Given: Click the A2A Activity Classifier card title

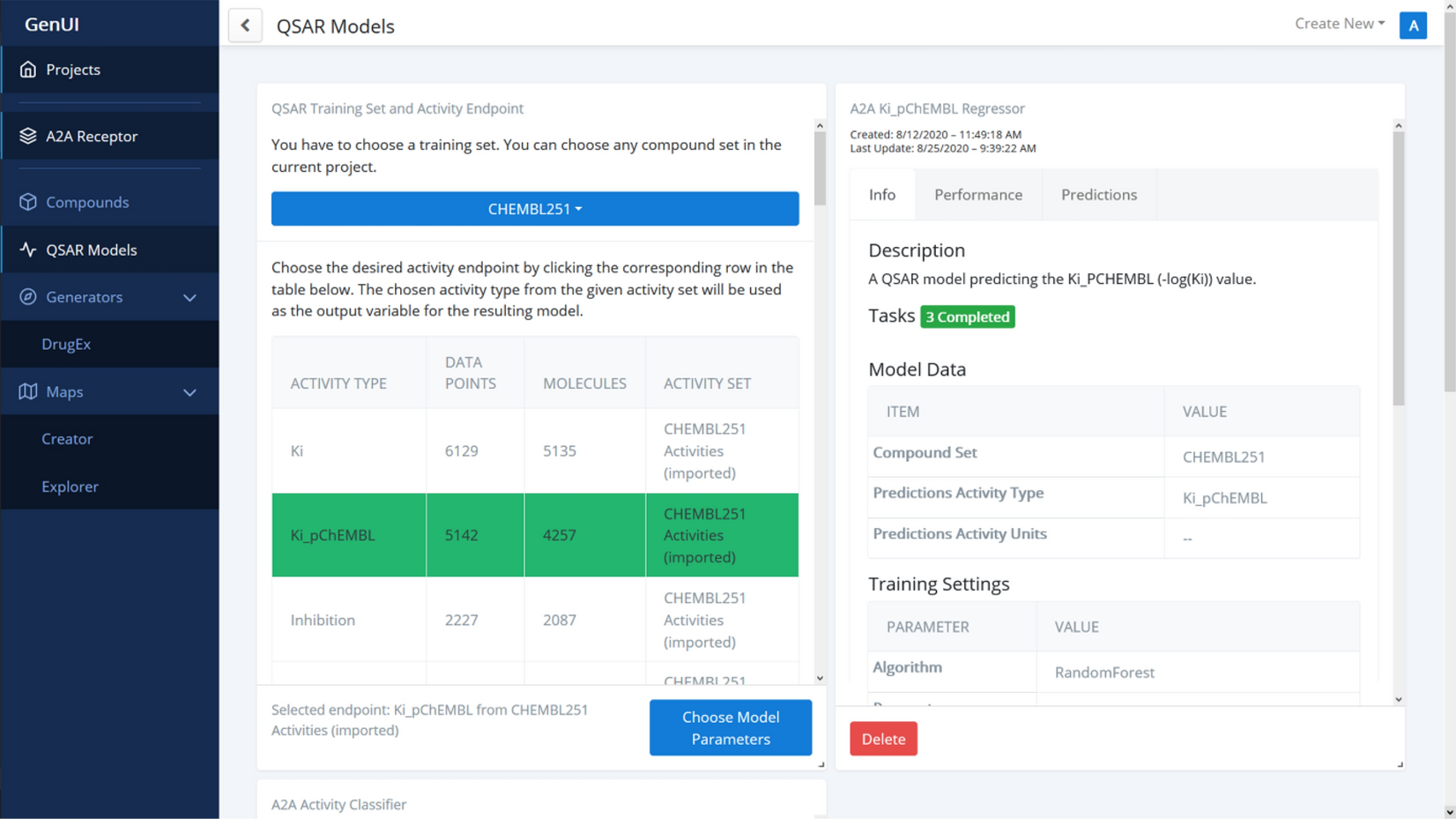Looking at the screenshot, I should (x=338, y=804).
